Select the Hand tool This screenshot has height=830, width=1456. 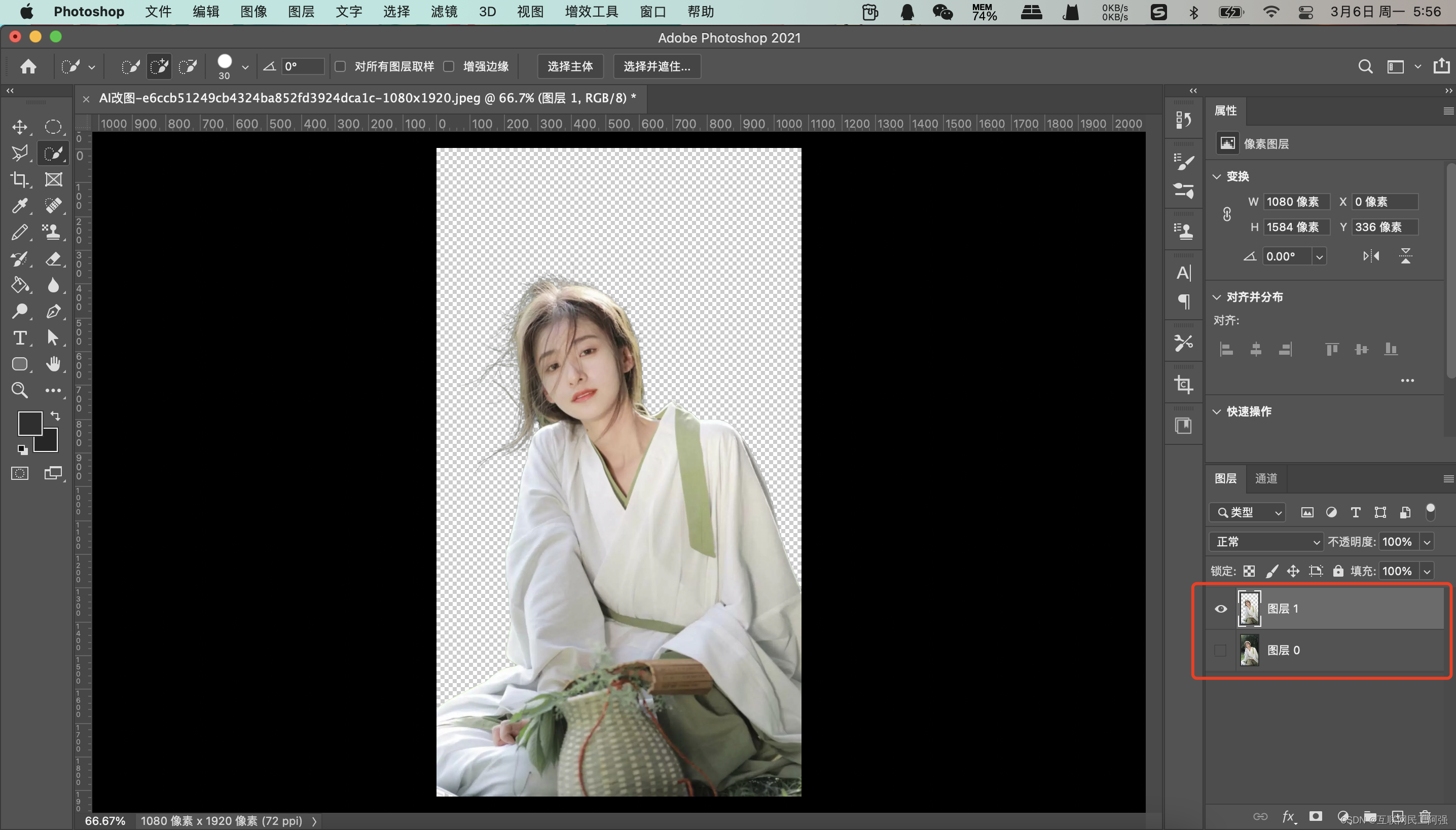53,364
